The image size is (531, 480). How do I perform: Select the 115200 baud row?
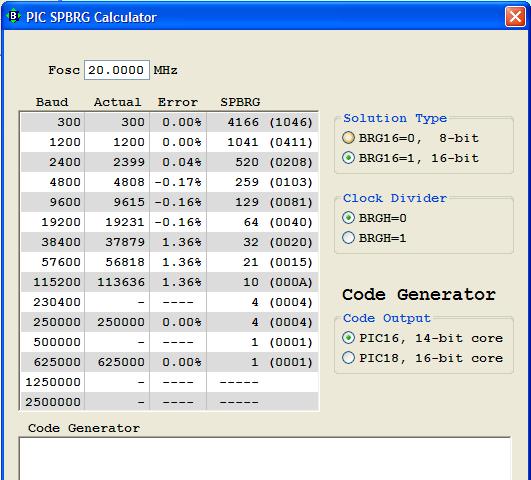169,282
